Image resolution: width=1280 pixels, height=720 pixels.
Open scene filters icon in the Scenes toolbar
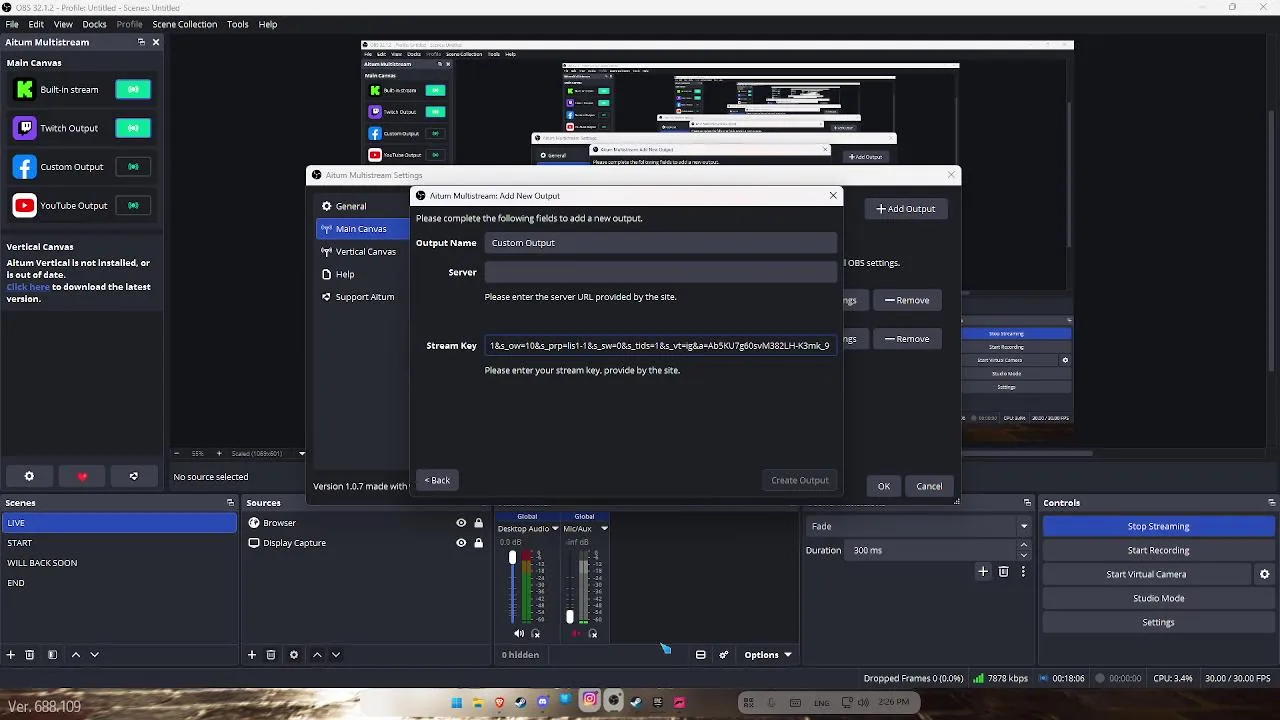tap(52, 655)
